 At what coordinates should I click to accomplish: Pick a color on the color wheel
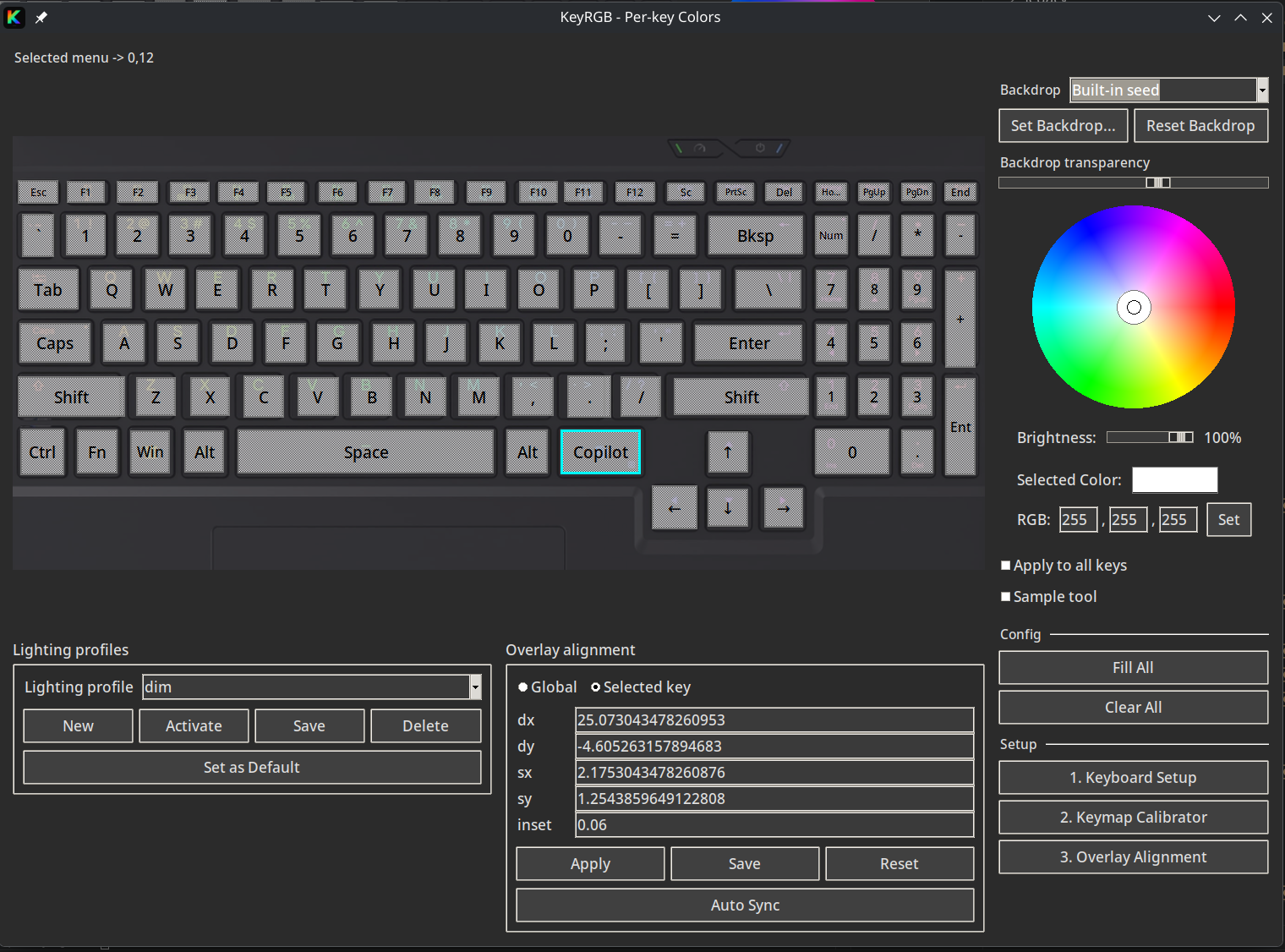point(1134,307)
